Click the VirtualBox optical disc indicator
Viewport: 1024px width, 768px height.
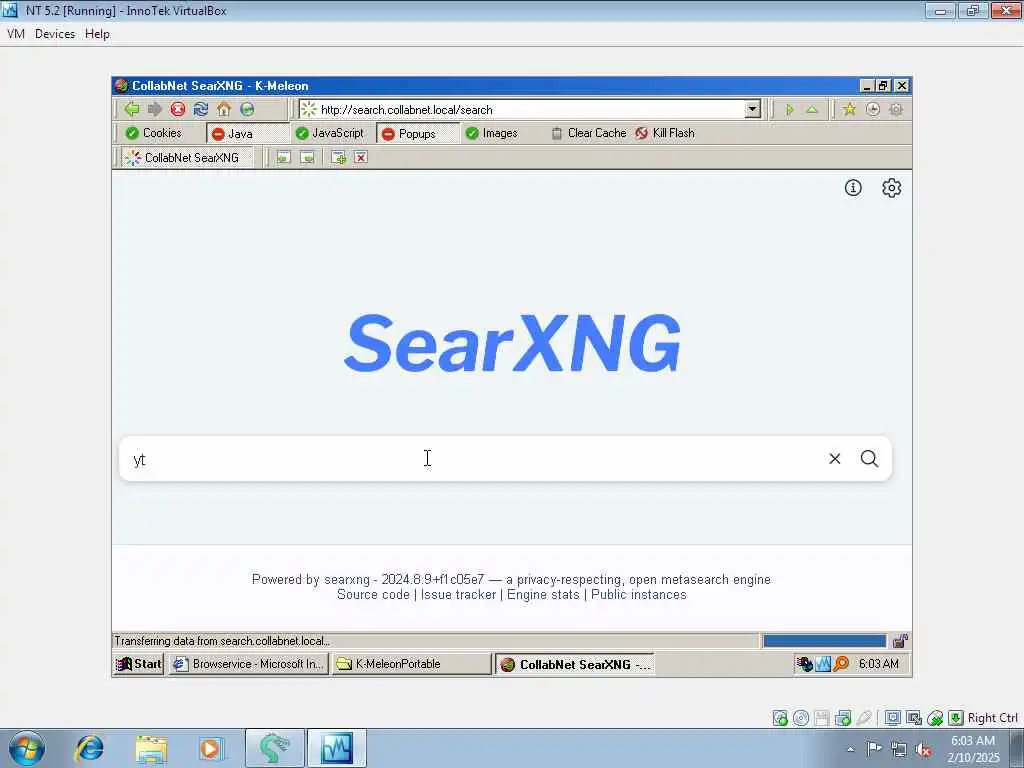pos(801,718)
